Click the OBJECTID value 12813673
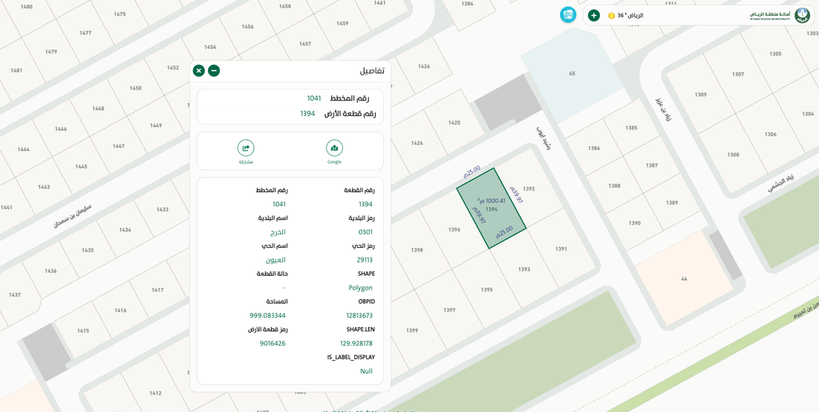The width and height of the screenshot is (819, 412). point(359,315)
